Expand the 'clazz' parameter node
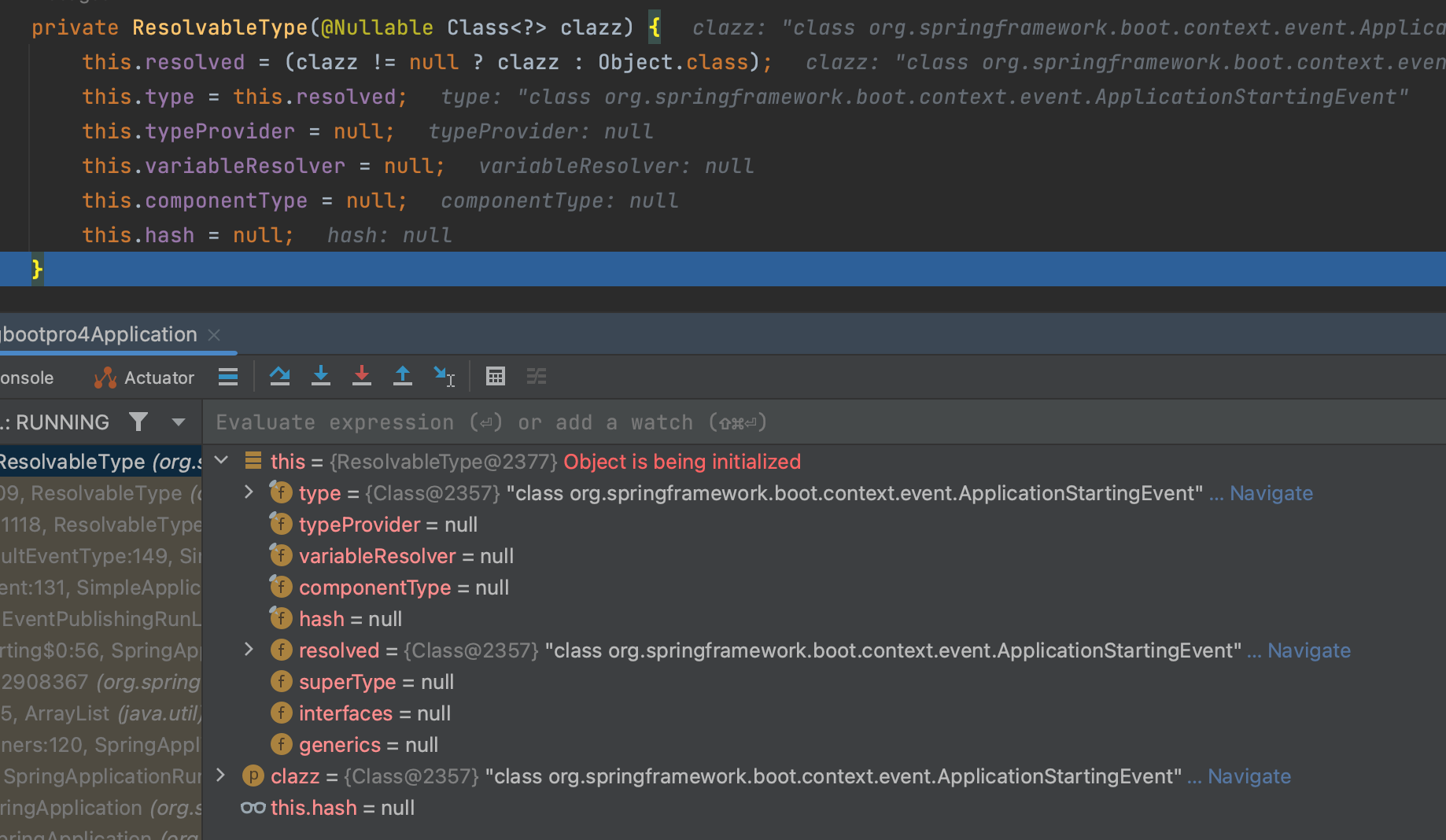Viewport: 1446px width, 840px height. [x=221, y=776]
